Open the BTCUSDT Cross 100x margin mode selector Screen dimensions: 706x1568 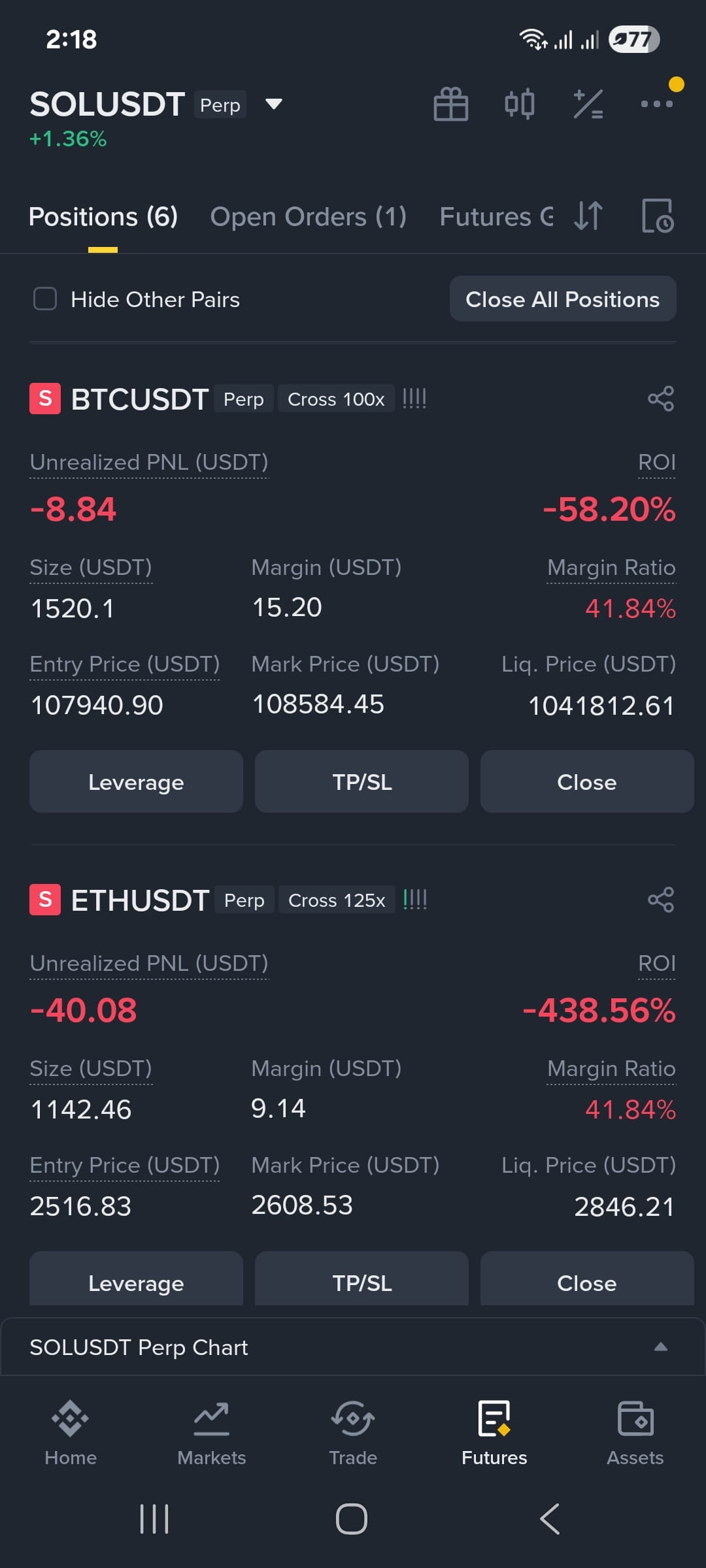click(336, 399)
